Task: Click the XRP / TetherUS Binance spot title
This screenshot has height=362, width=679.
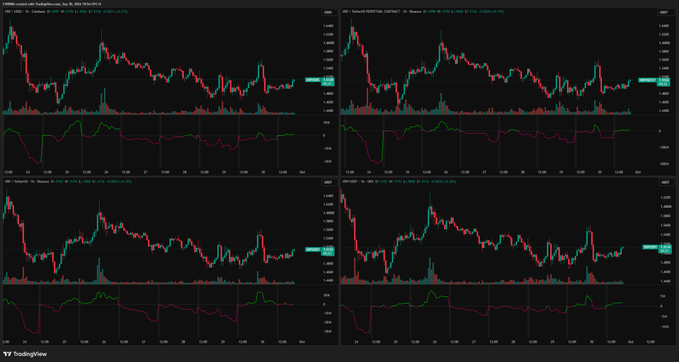Action: tap(26, 181)
